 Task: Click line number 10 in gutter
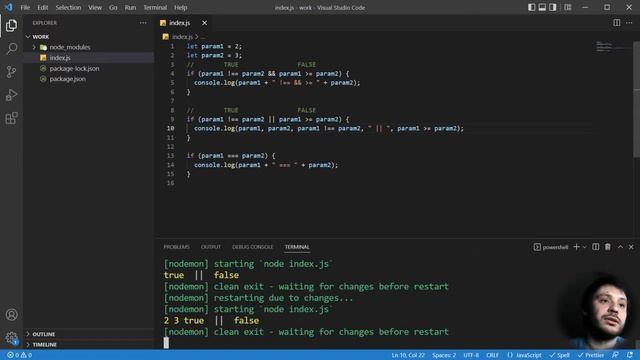[170, 128]
